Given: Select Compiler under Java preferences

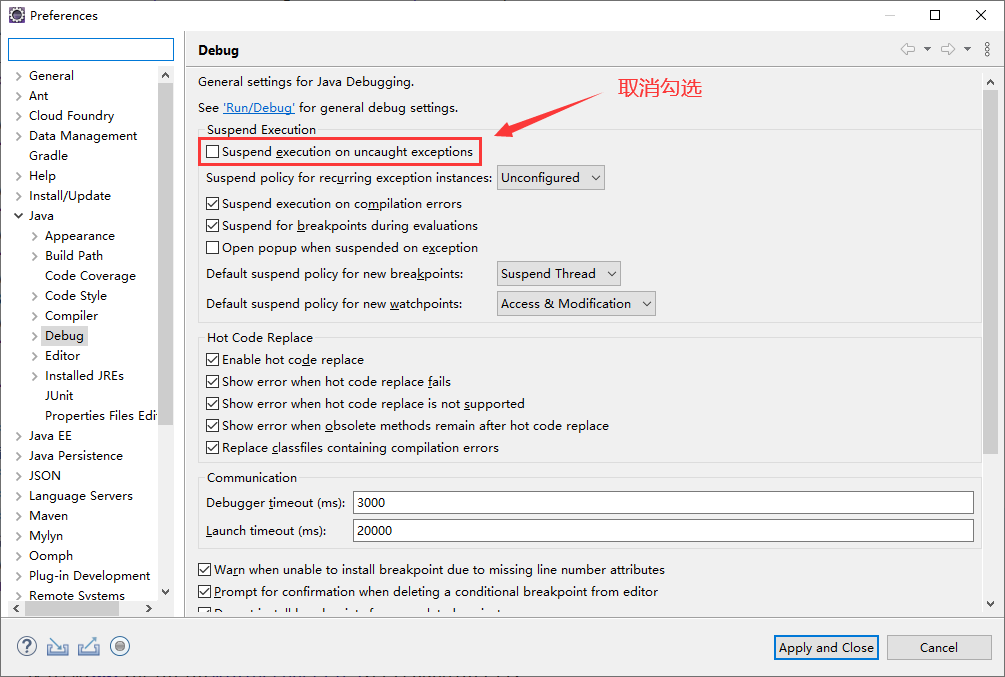Looking at the screenshot, I should click(x=71, y=316).
